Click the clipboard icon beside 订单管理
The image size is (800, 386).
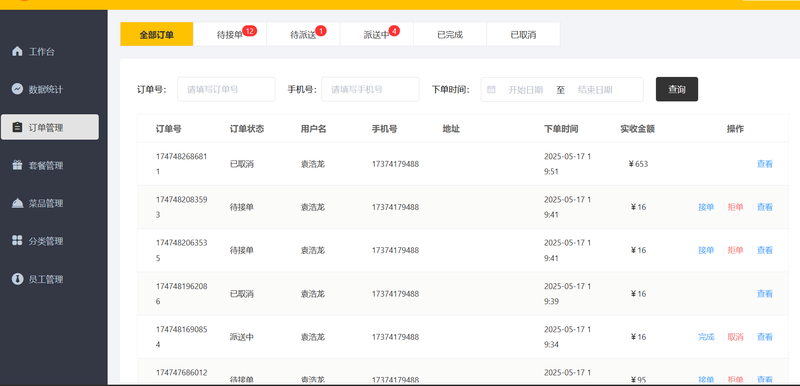[17, 127]
